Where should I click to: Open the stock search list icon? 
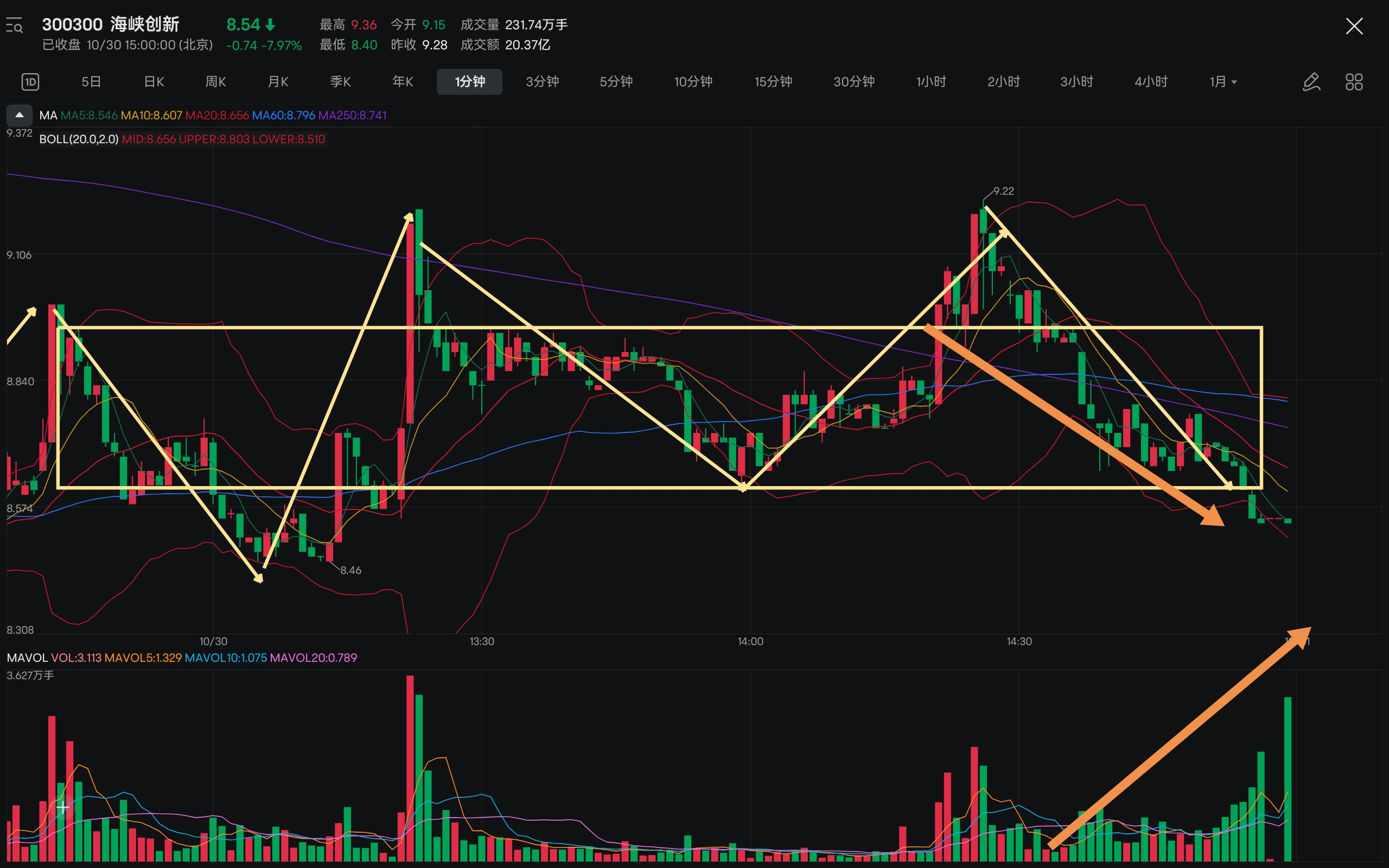[14, 26]
